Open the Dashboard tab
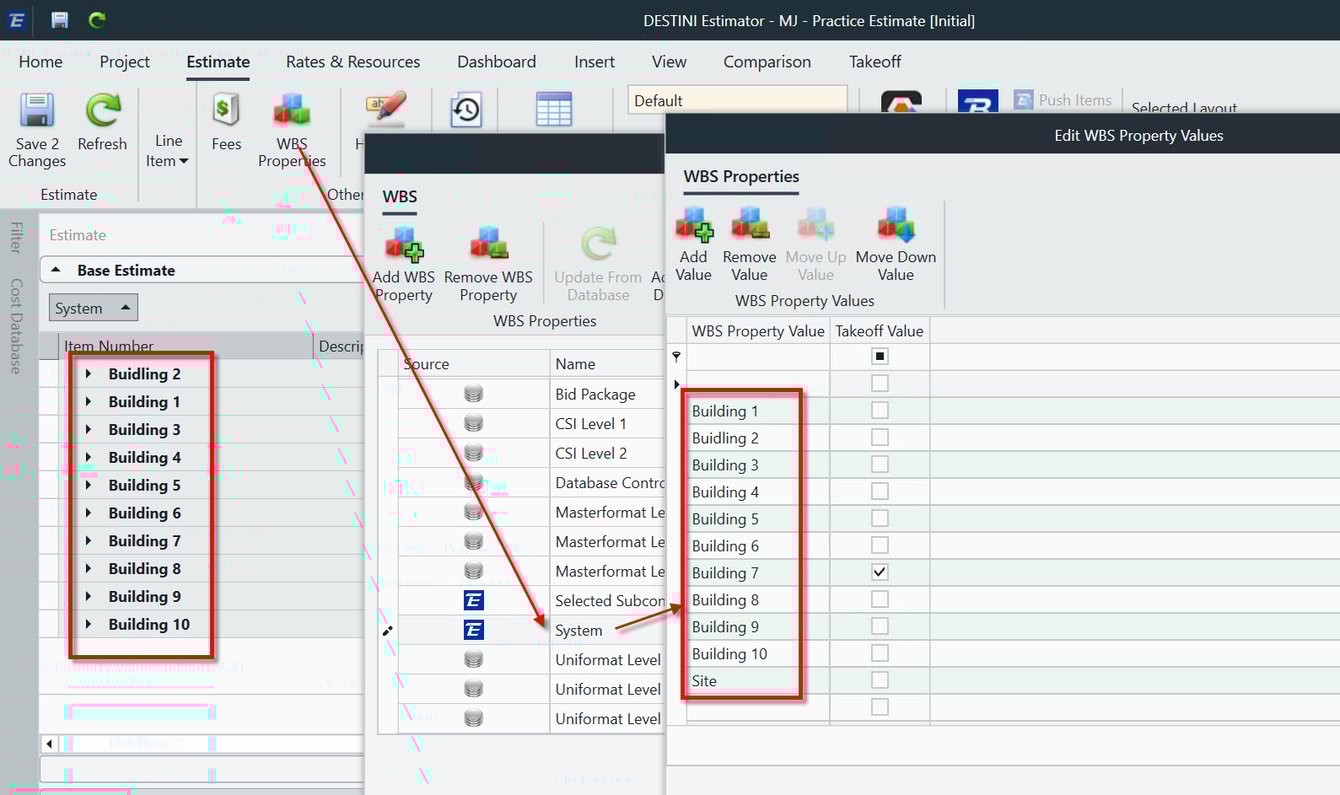The height and width of the screenshot is (795, 1340). [496, 61]
